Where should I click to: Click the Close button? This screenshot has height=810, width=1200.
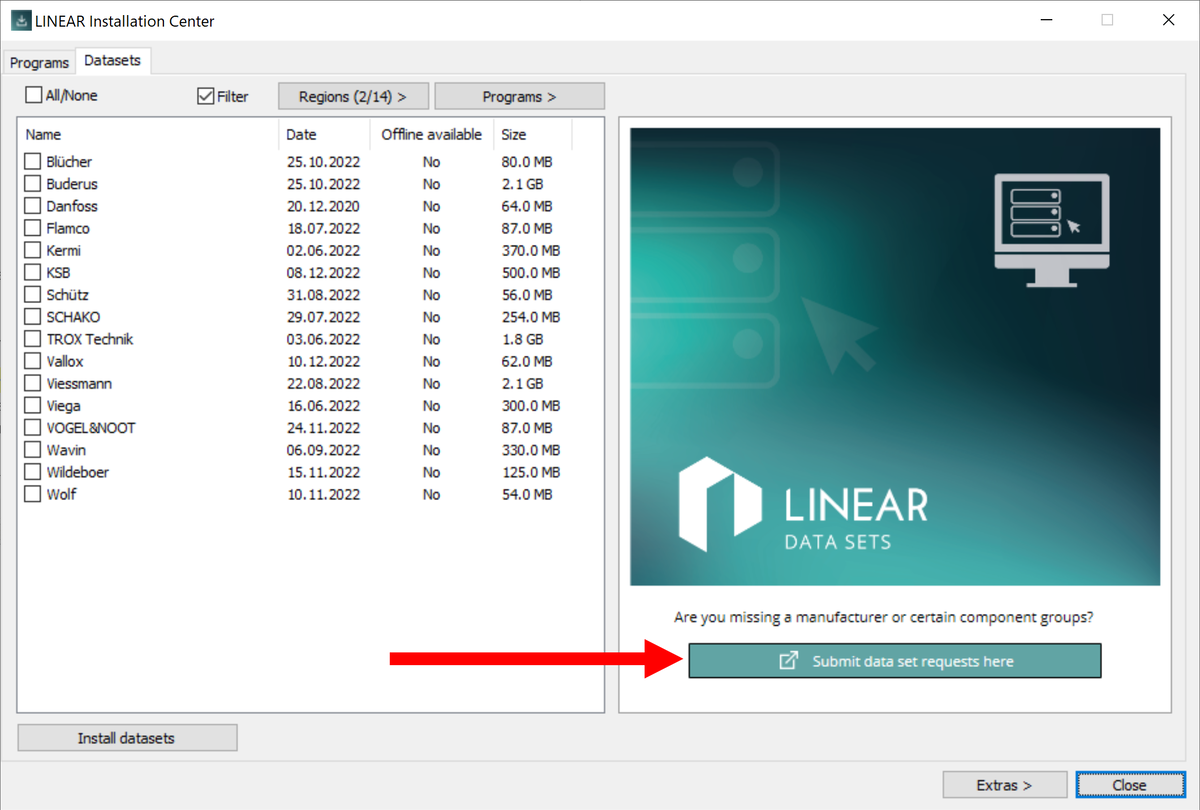[x=1130, y=784]
